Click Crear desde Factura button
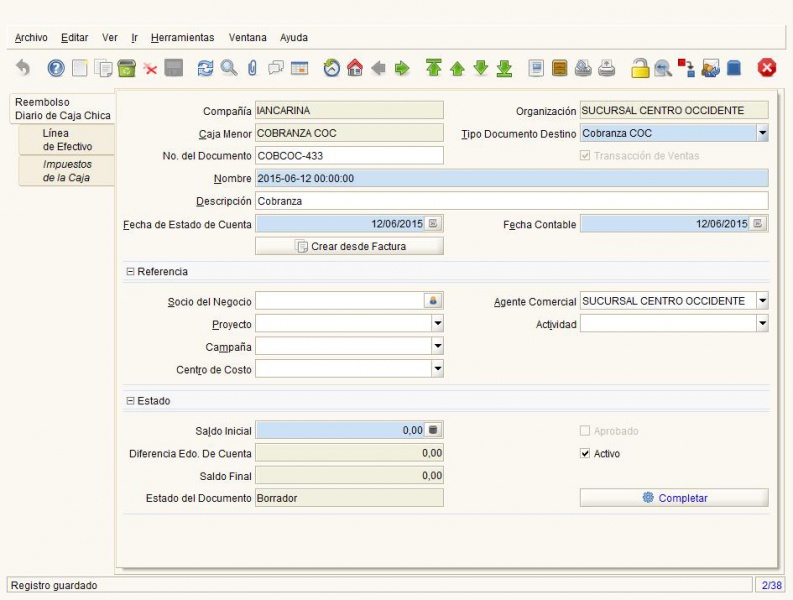 click(x=349, y=246)
